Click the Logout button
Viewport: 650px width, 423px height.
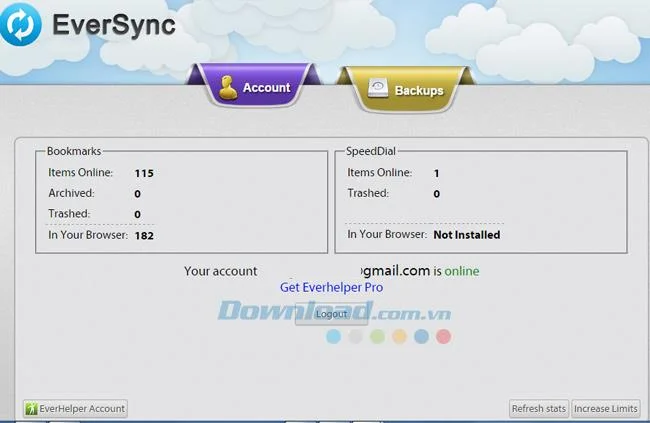click(331, 314)
